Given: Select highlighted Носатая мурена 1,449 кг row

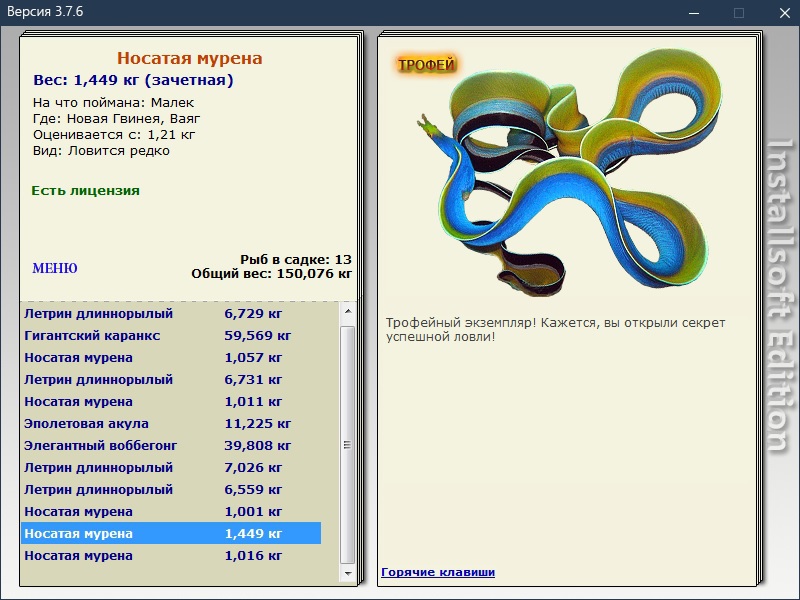Looking at the screenshot, I should (171, 533).
